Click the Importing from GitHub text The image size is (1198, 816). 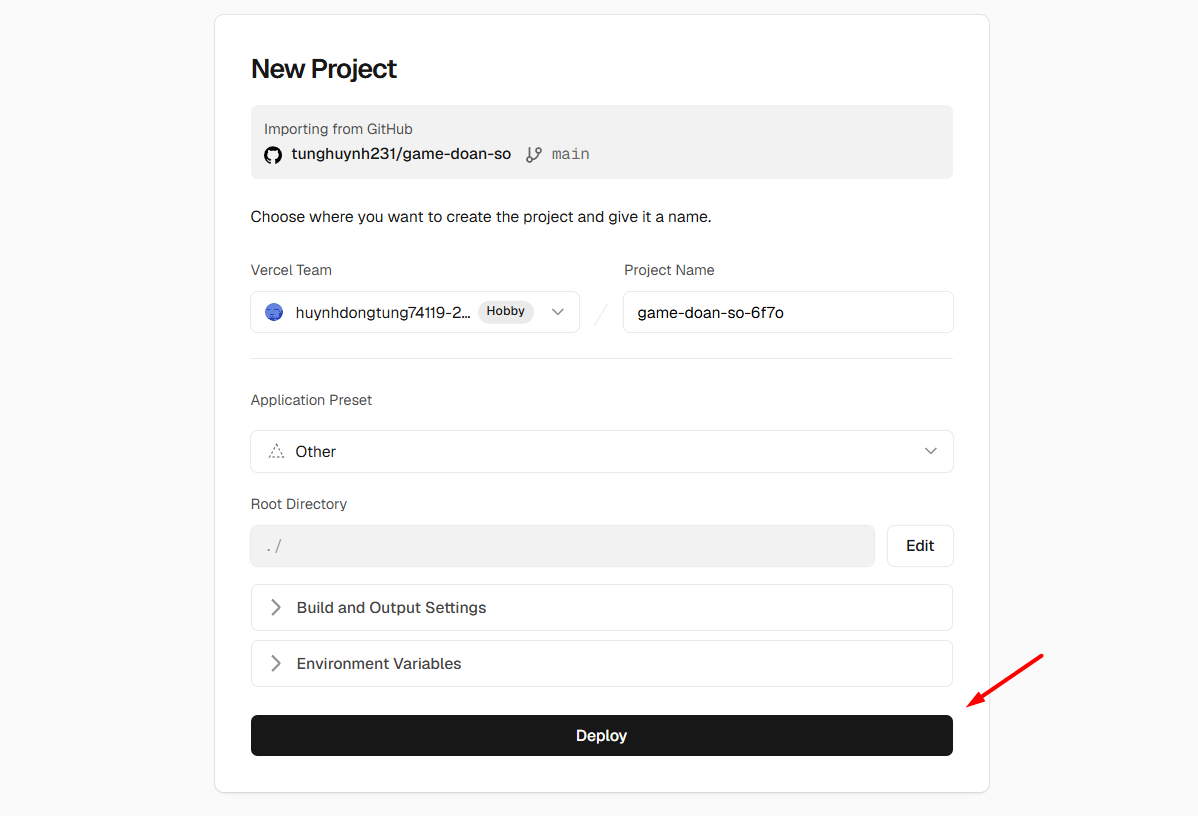click(338, 129)
